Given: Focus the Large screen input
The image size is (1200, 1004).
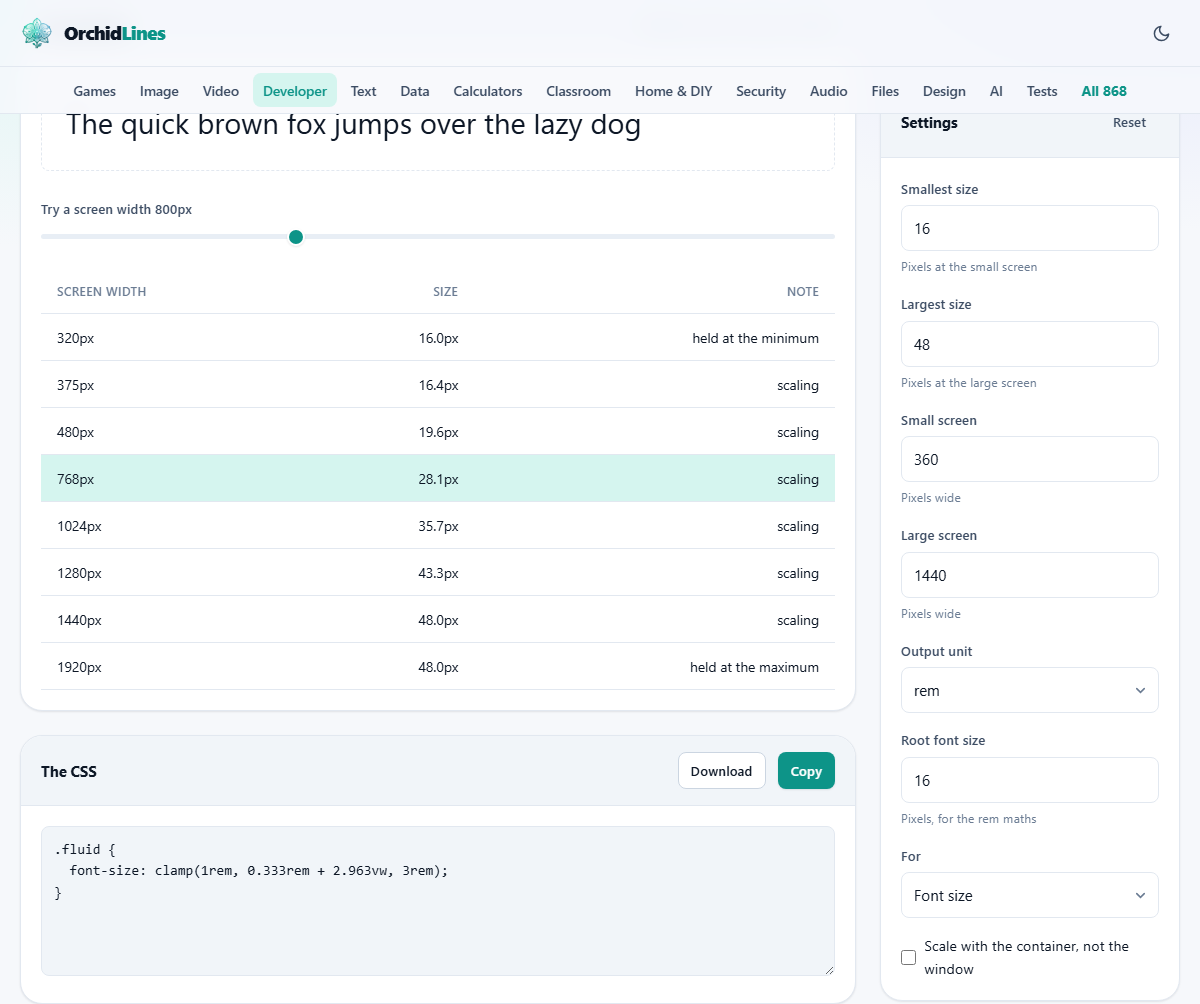Looking at the screenshot, I should pyautogui.click(x=1030, y=575).
